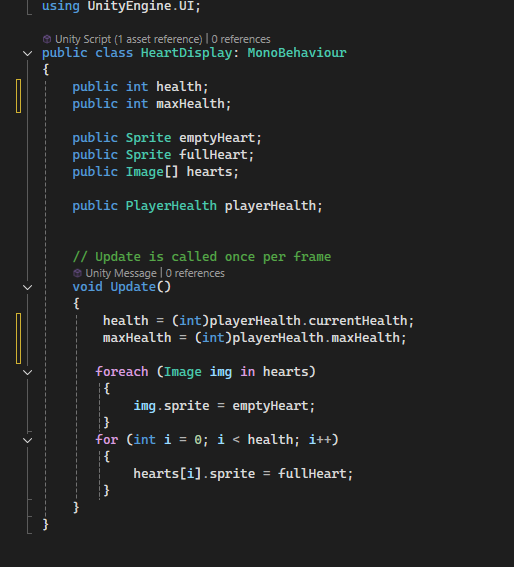The height and width of the screenshot is (567, 514).
Task: Click the fullHeart field declaration
Action: point(213,155)
